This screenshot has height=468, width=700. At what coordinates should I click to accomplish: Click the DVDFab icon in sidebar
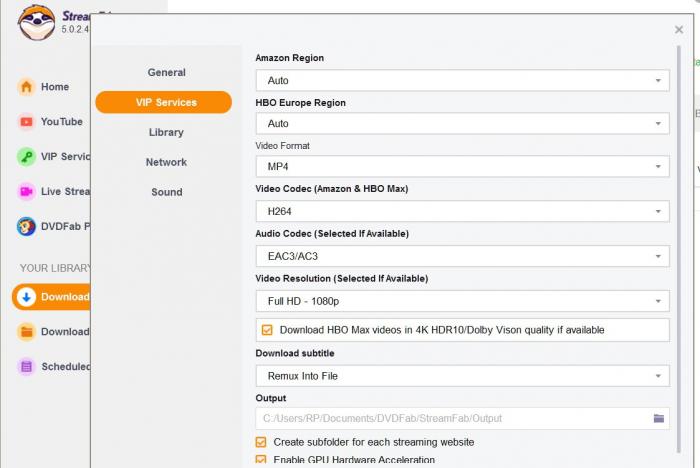26,226
